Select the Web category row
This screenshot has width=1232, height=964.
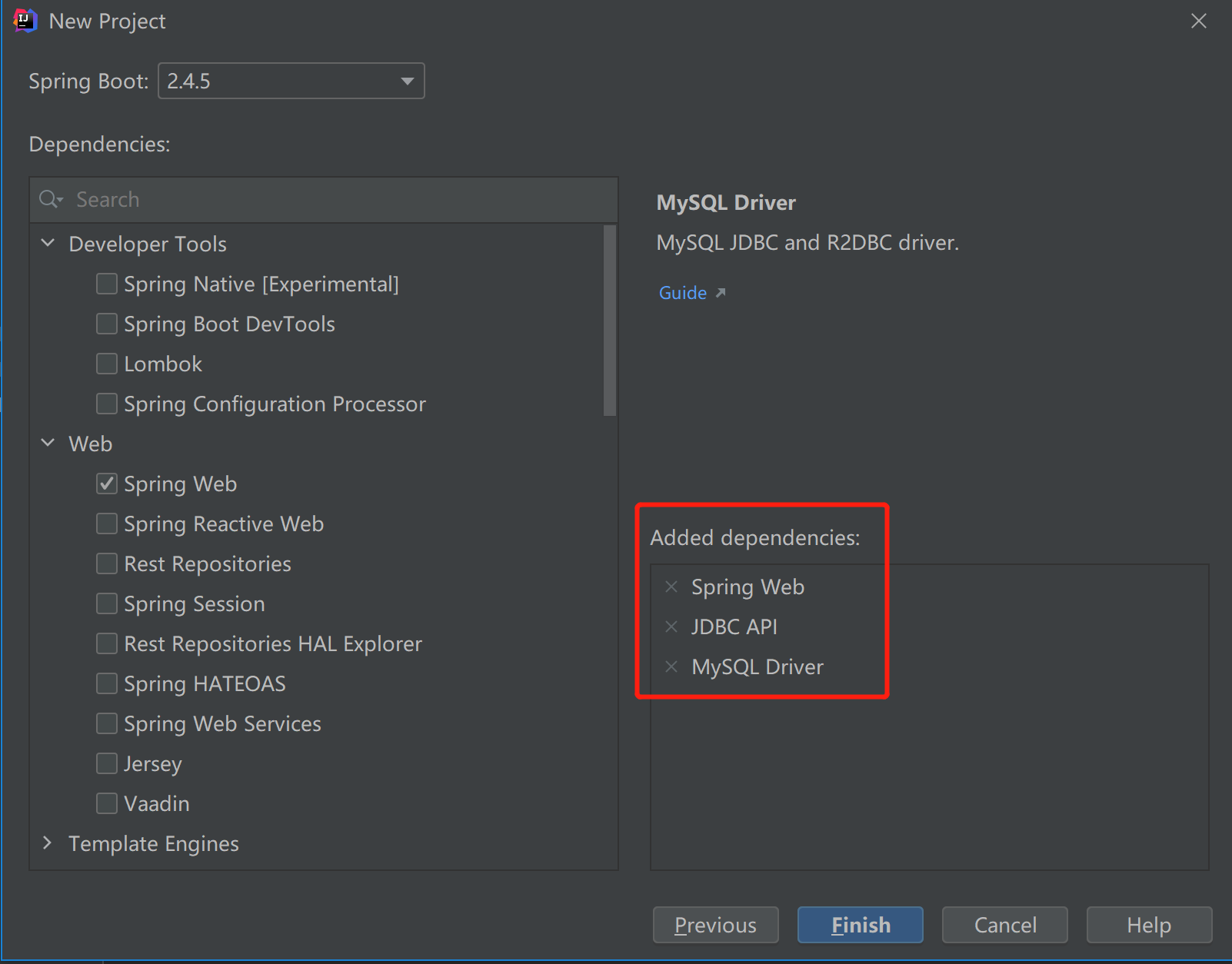pyautogui.click(x=91, y=444)
